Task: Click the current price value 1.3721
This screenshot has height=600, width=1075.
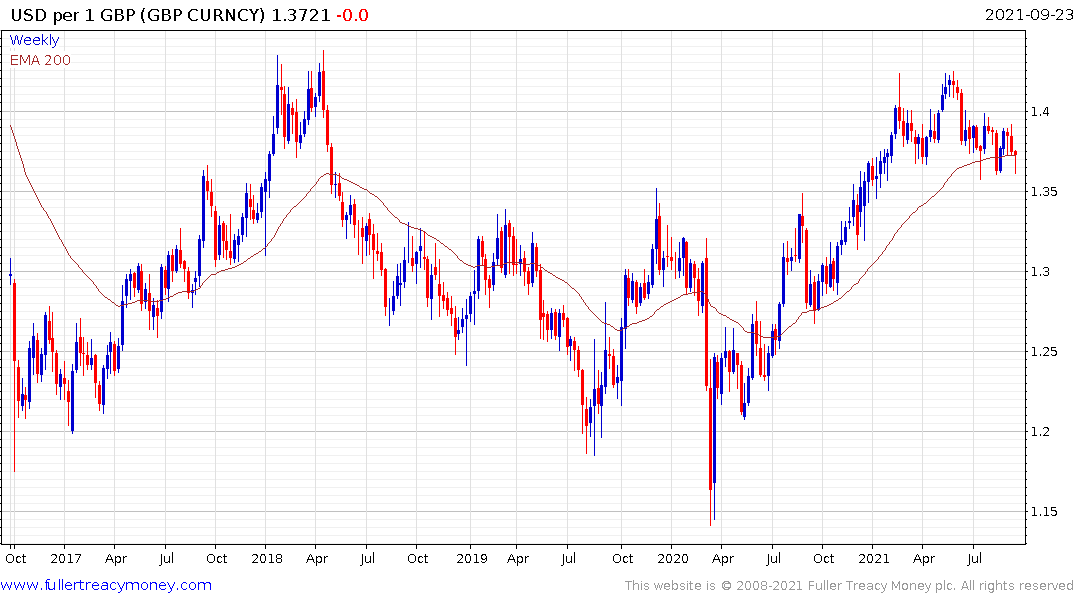Action: [301, 15]
